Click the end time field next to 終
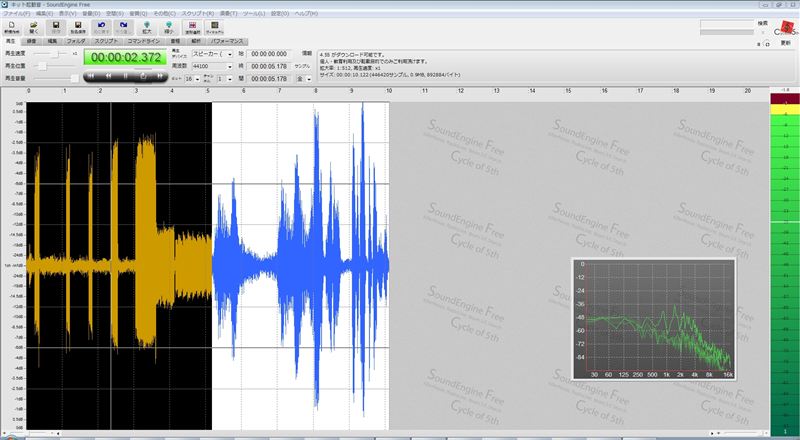This screenshot has height=440, width=800. click(269, 66)
